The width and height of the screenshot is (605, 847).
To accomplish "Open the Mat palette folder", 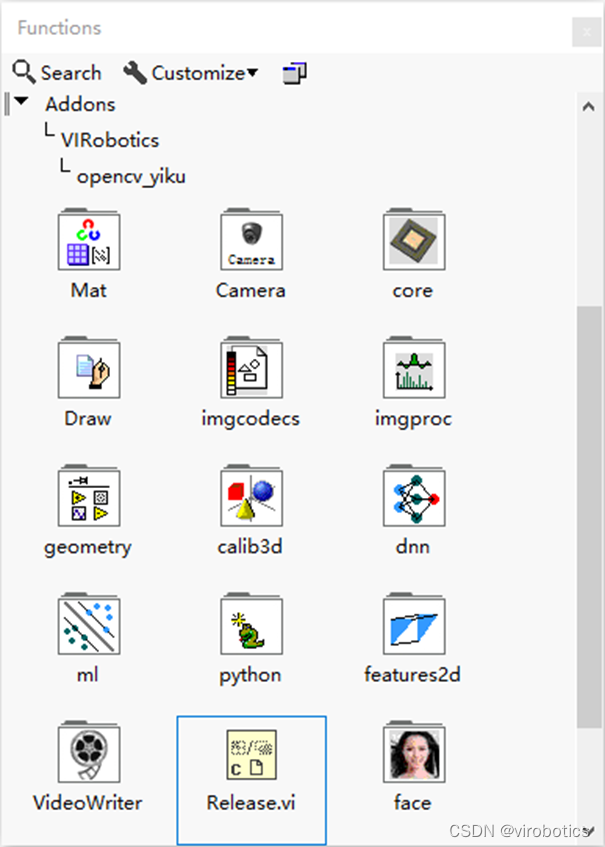I will (x=89, y=240).
